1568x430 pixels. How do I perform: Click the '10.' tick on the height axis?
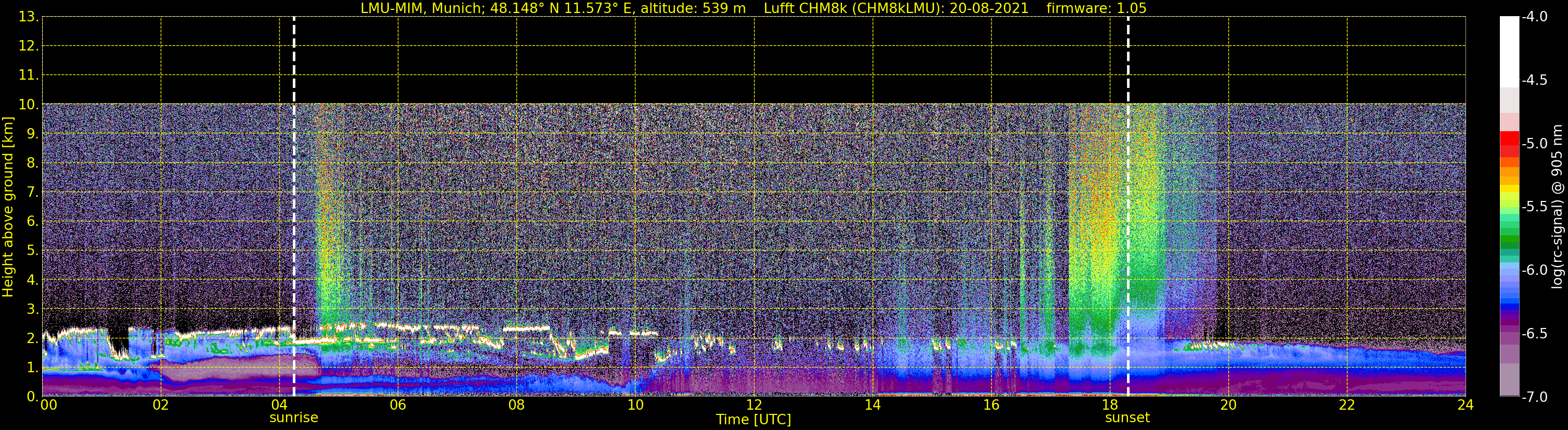[x=29, y=105]
